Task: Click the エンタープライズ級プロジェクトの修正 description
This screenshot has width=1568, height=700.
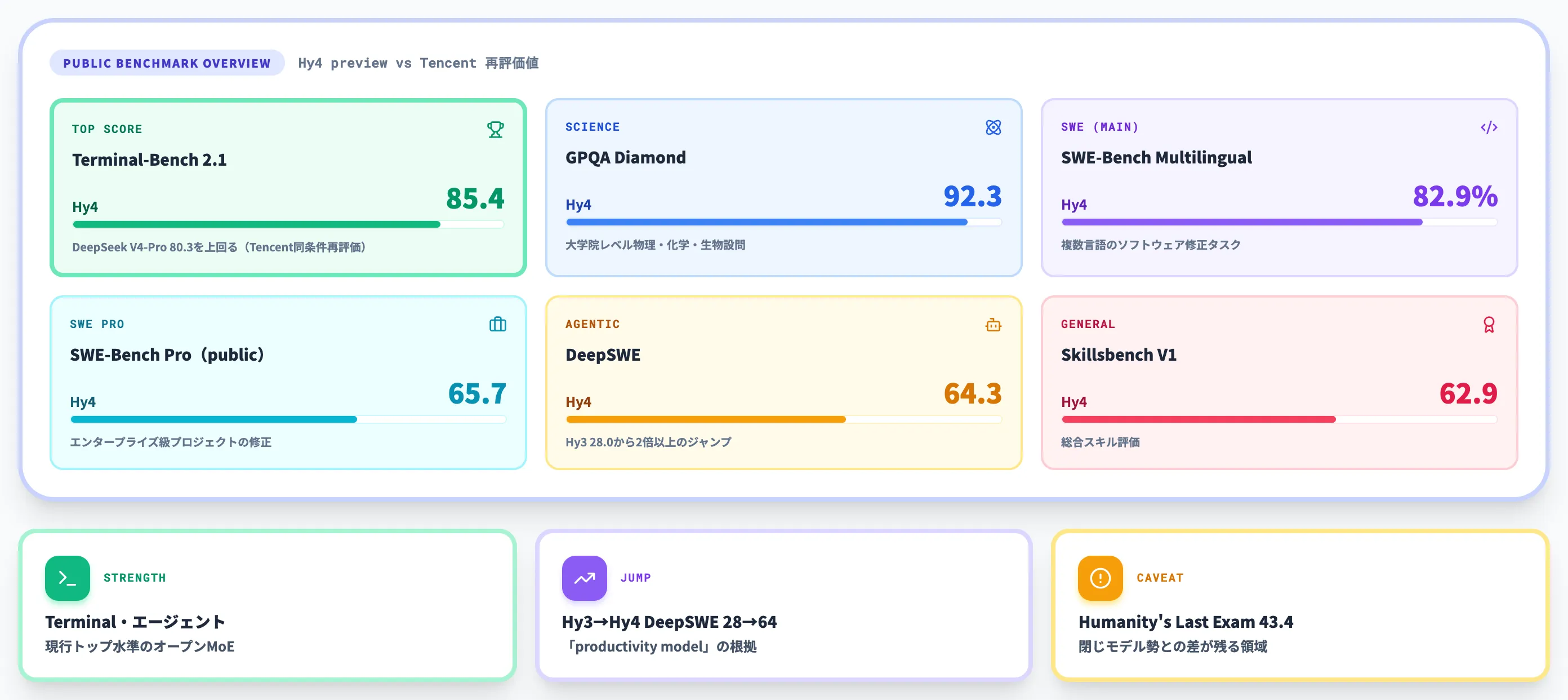Action: click(171, 442)
